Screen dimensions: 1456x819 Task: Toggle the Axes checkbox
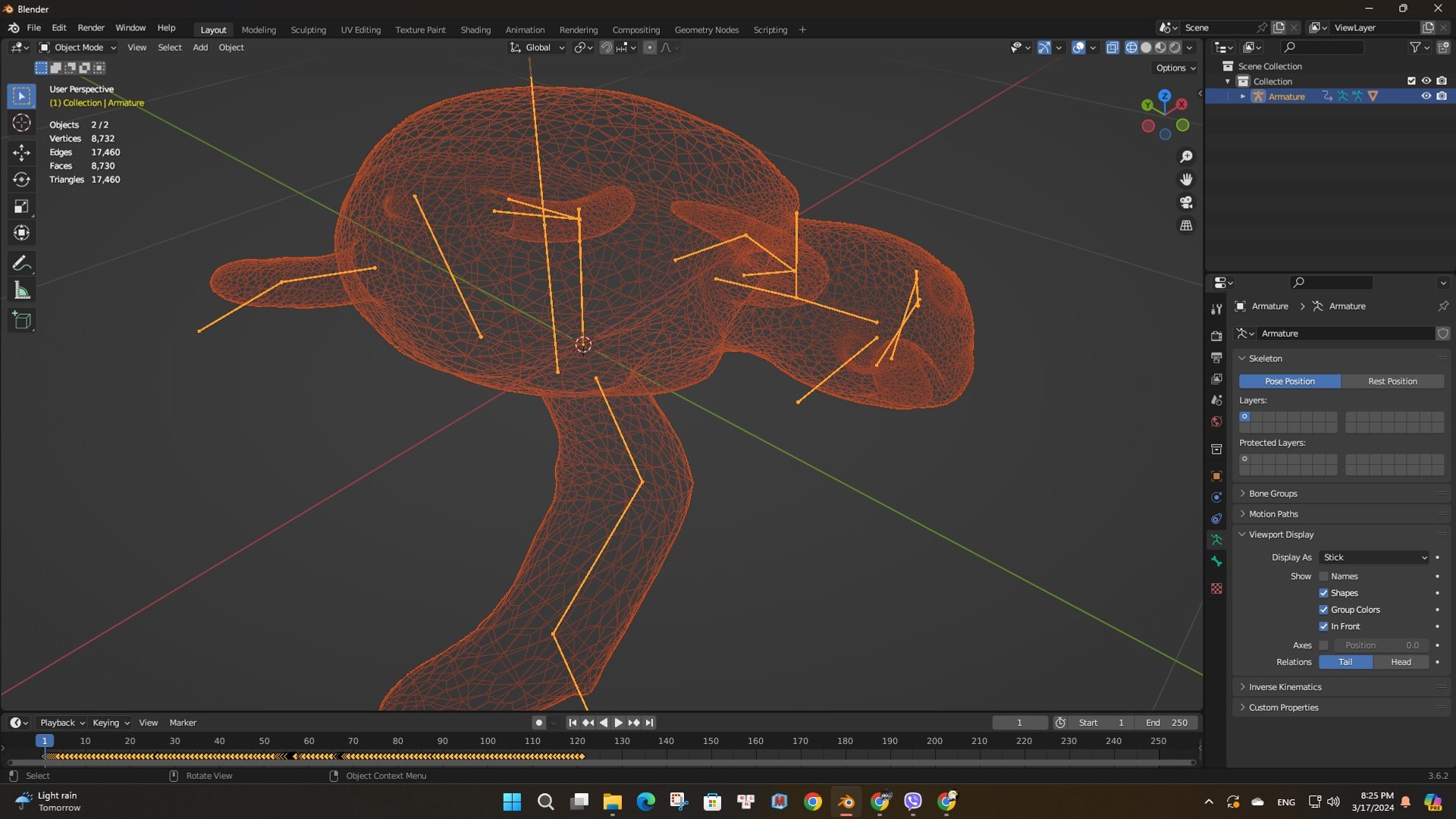point(1323,645)
